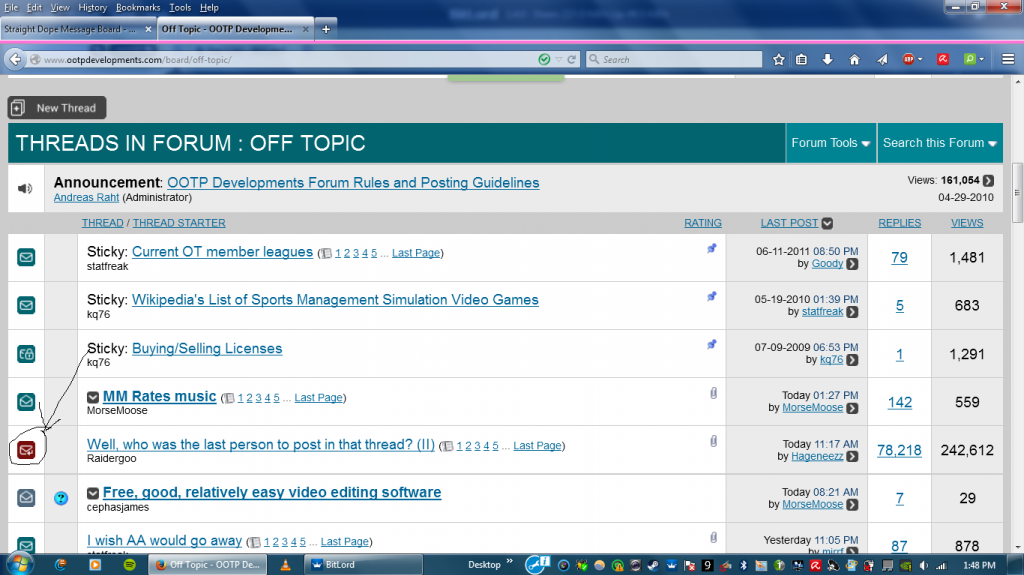Click arrow icon beside announcement views count

pyautogui.click(x=989, y=180)
